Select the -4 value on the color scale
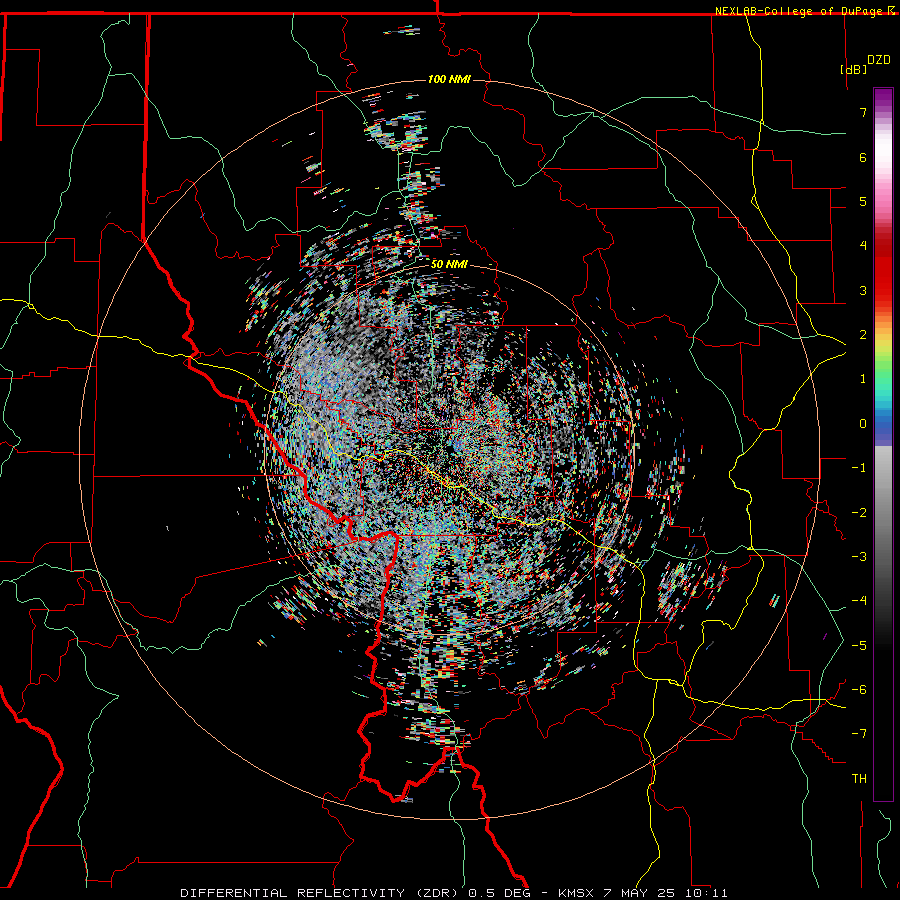Viewport: 900px width, 900px height. click(x=859, y=601)
